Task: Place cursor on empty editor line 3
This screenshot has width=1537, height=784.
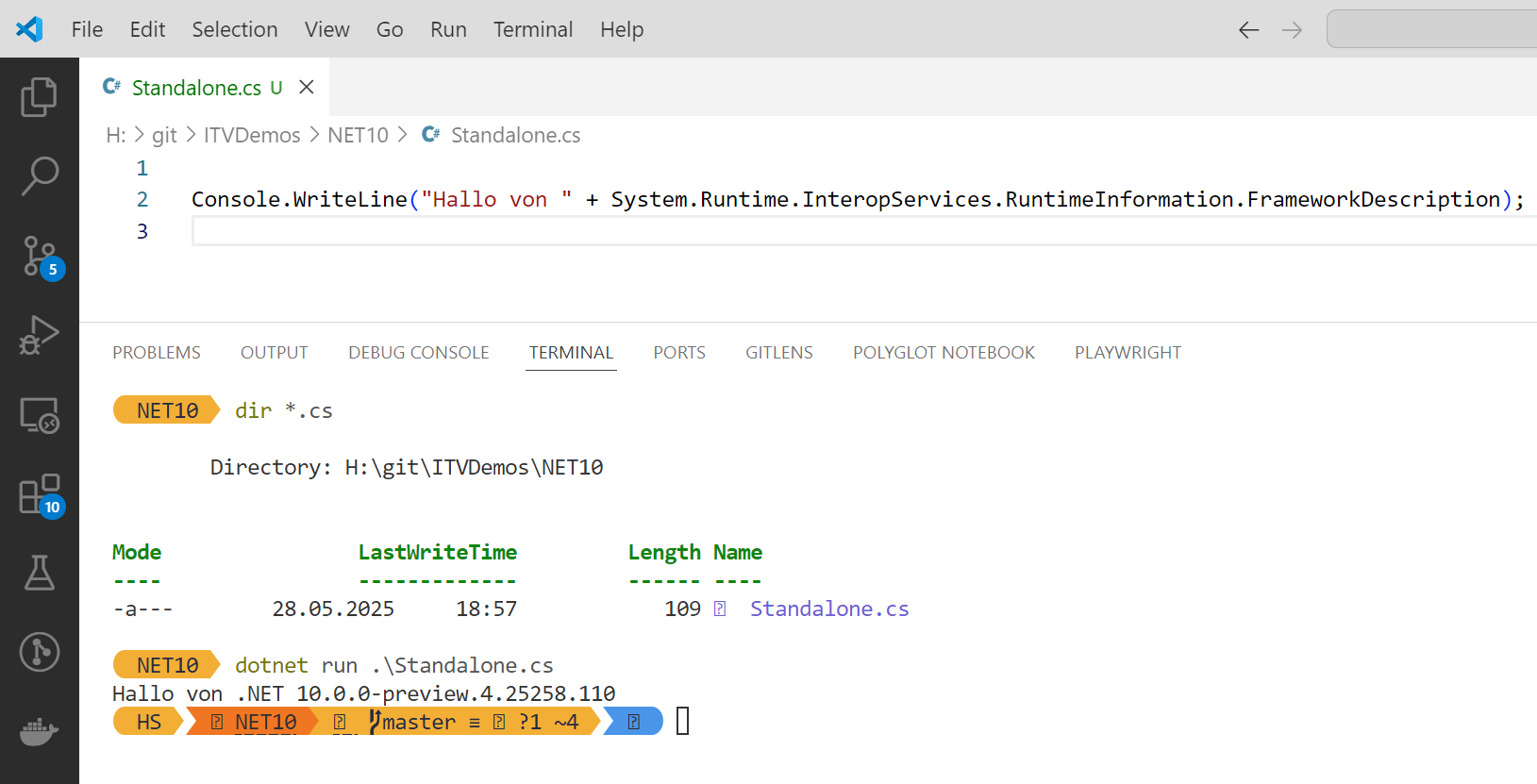Action: [863, 231]
